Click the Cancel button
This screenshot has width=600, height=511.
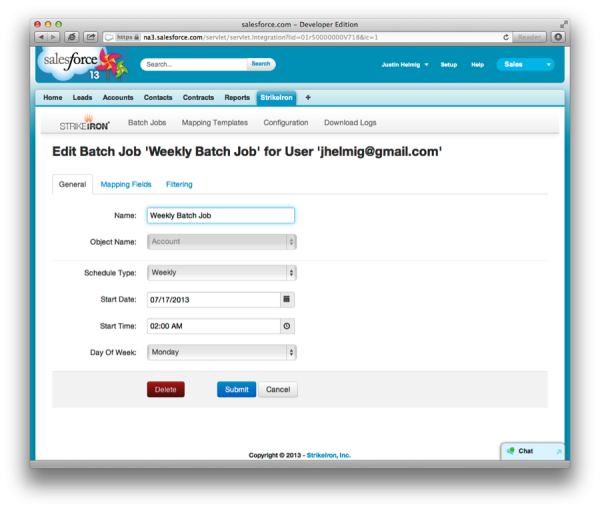(x=278, y=389)
